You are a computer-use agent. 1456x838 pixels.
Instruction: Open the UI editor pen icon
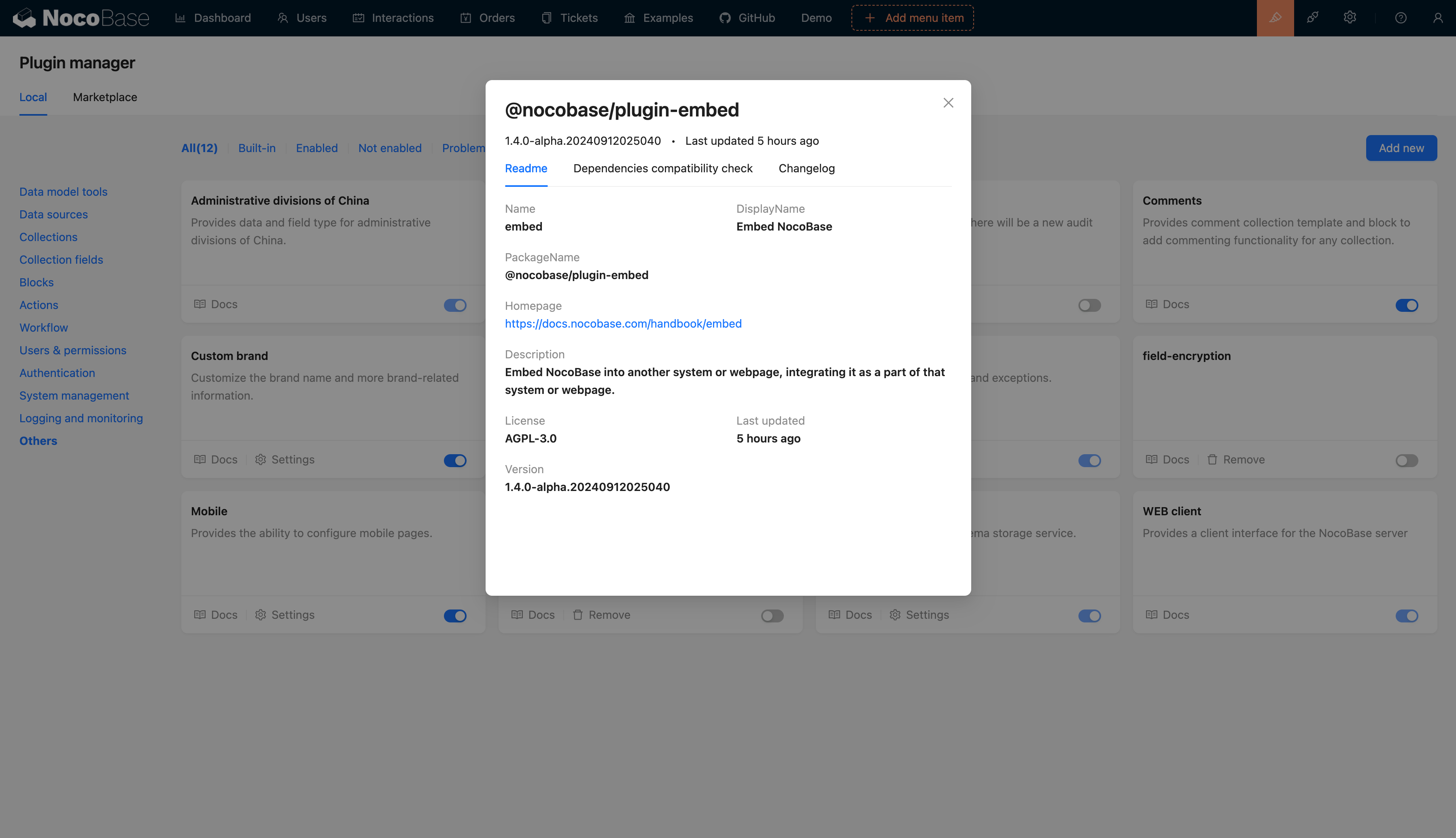click(1275, 18)
